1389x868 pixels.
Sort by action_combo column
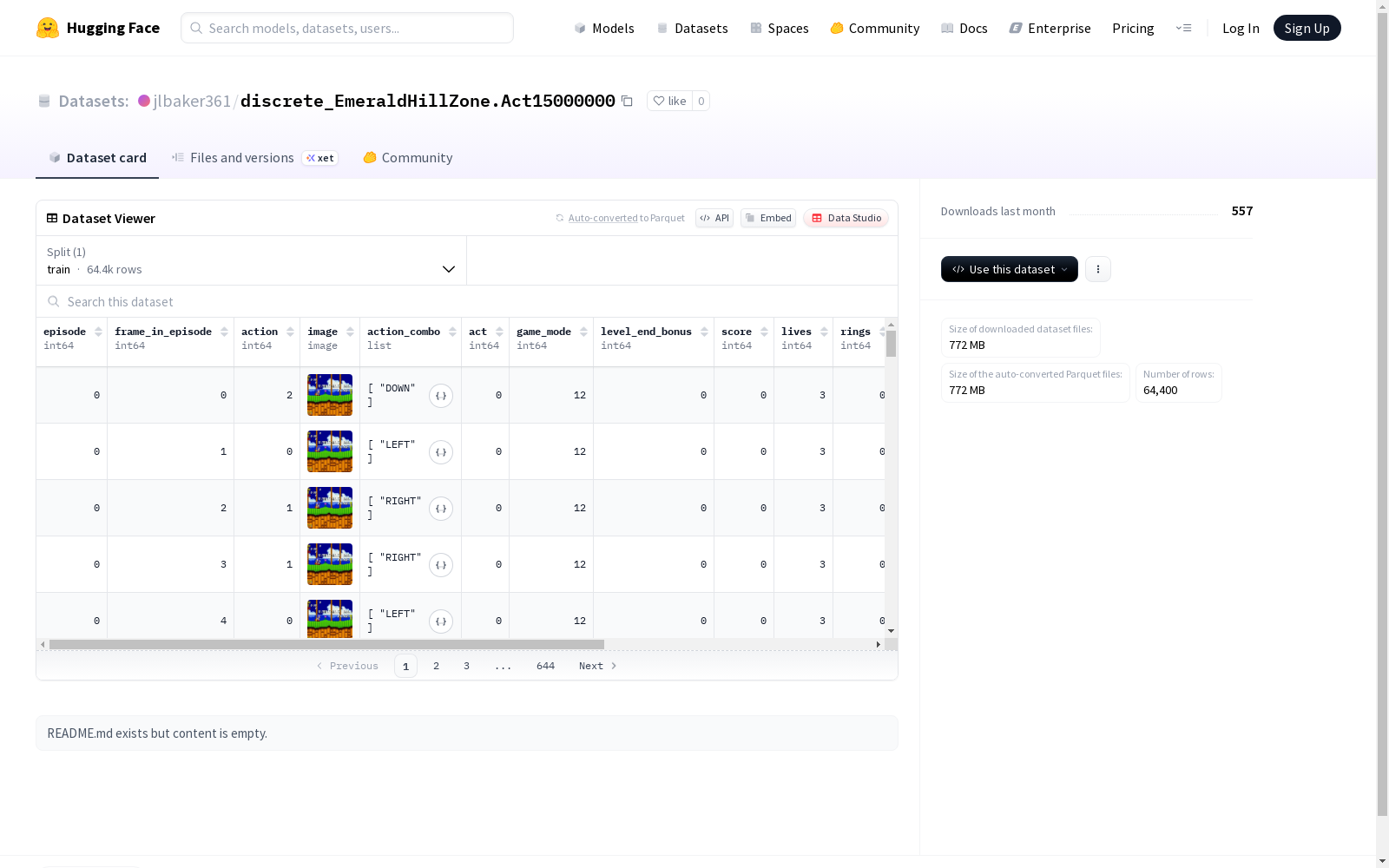452,332
